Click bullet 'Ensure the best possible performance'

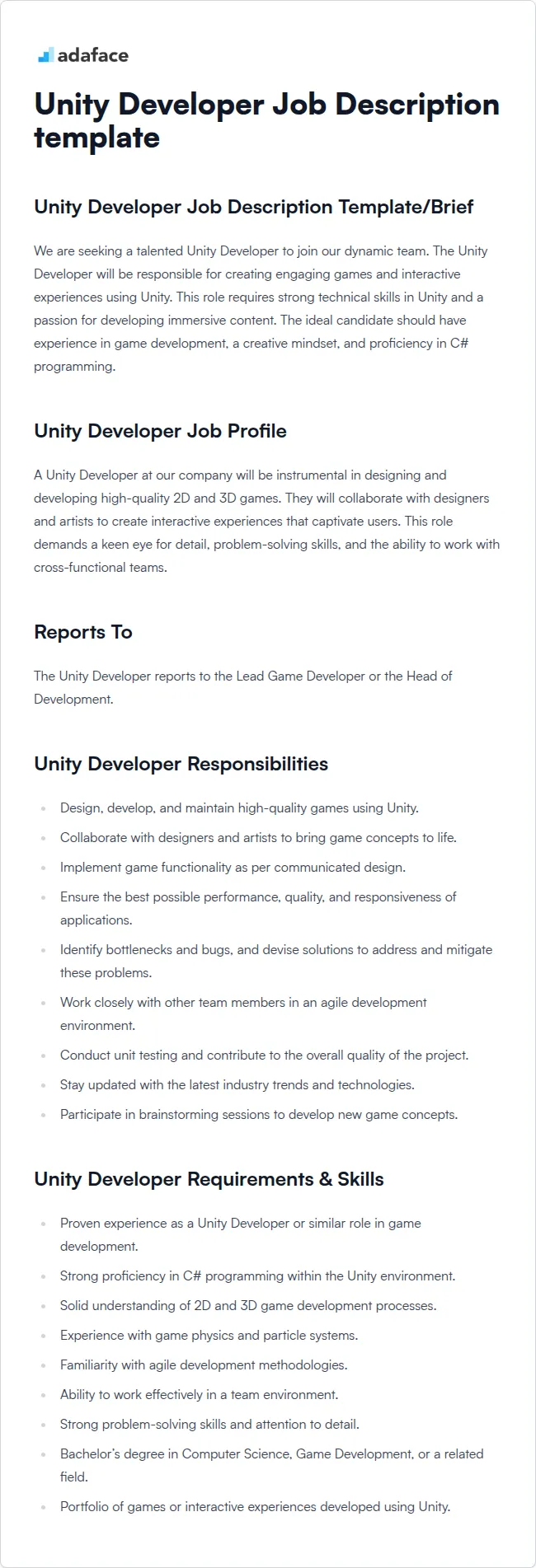coord(258,908)
